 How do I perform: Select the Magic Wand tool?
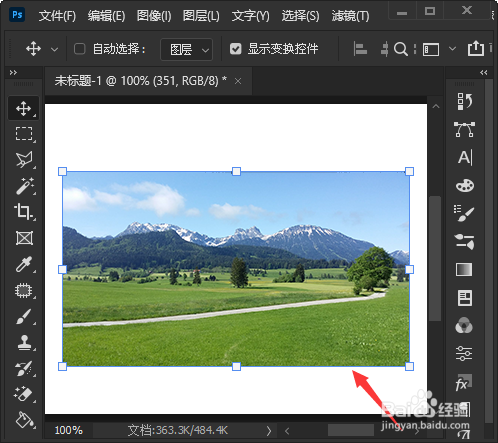point(24,186)
